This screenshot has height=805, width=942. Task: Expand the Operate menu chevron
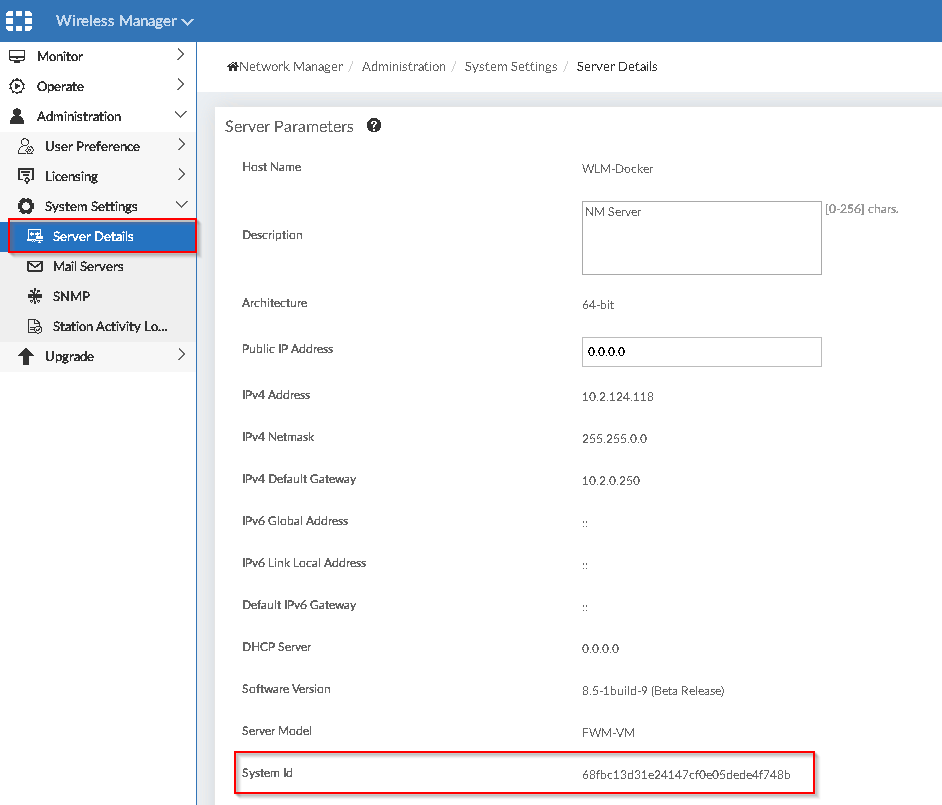pyautogui.click(x=180, y=85)
